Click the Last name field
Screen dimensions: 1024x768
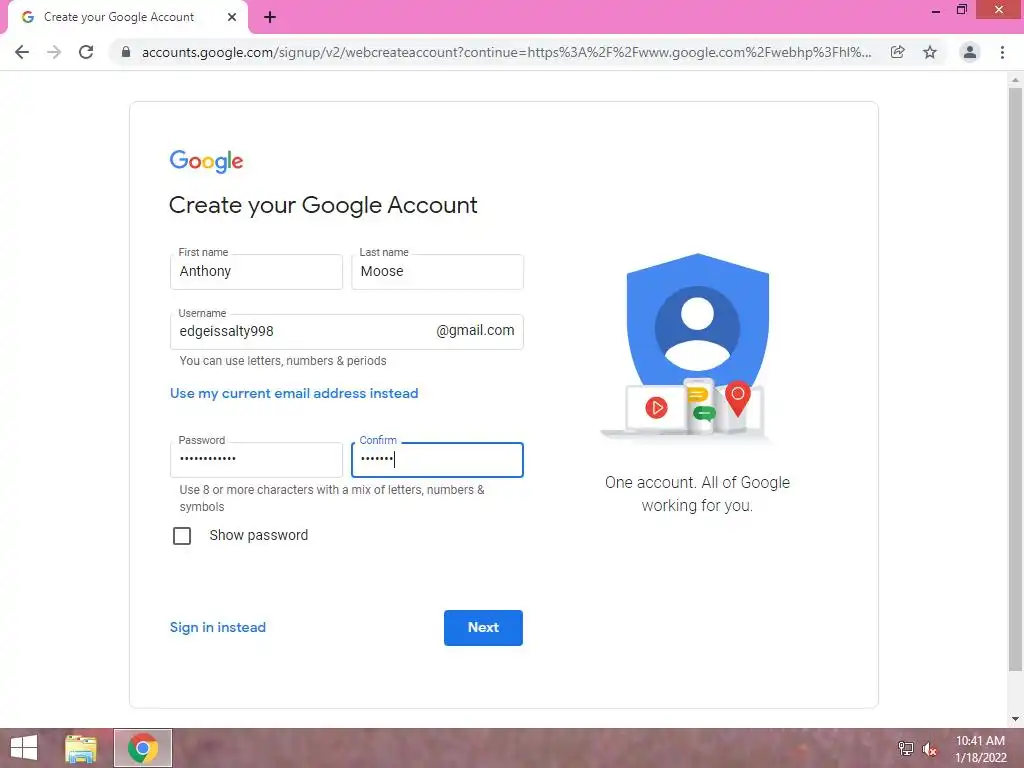[x=438, y=272]
